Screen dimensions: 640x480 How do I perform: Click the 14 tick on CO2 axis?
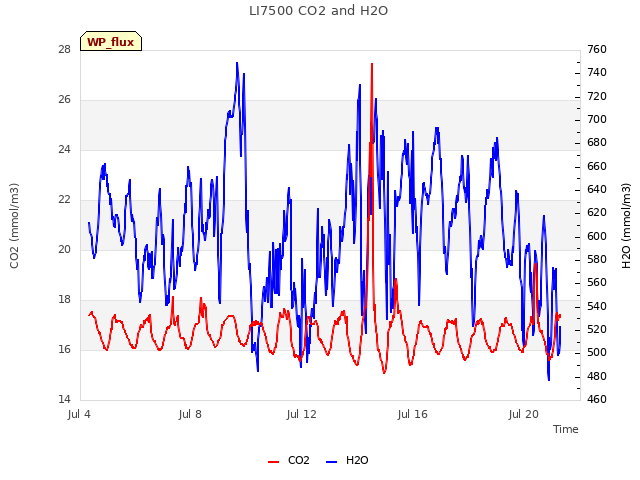click(x=64, y=399)
